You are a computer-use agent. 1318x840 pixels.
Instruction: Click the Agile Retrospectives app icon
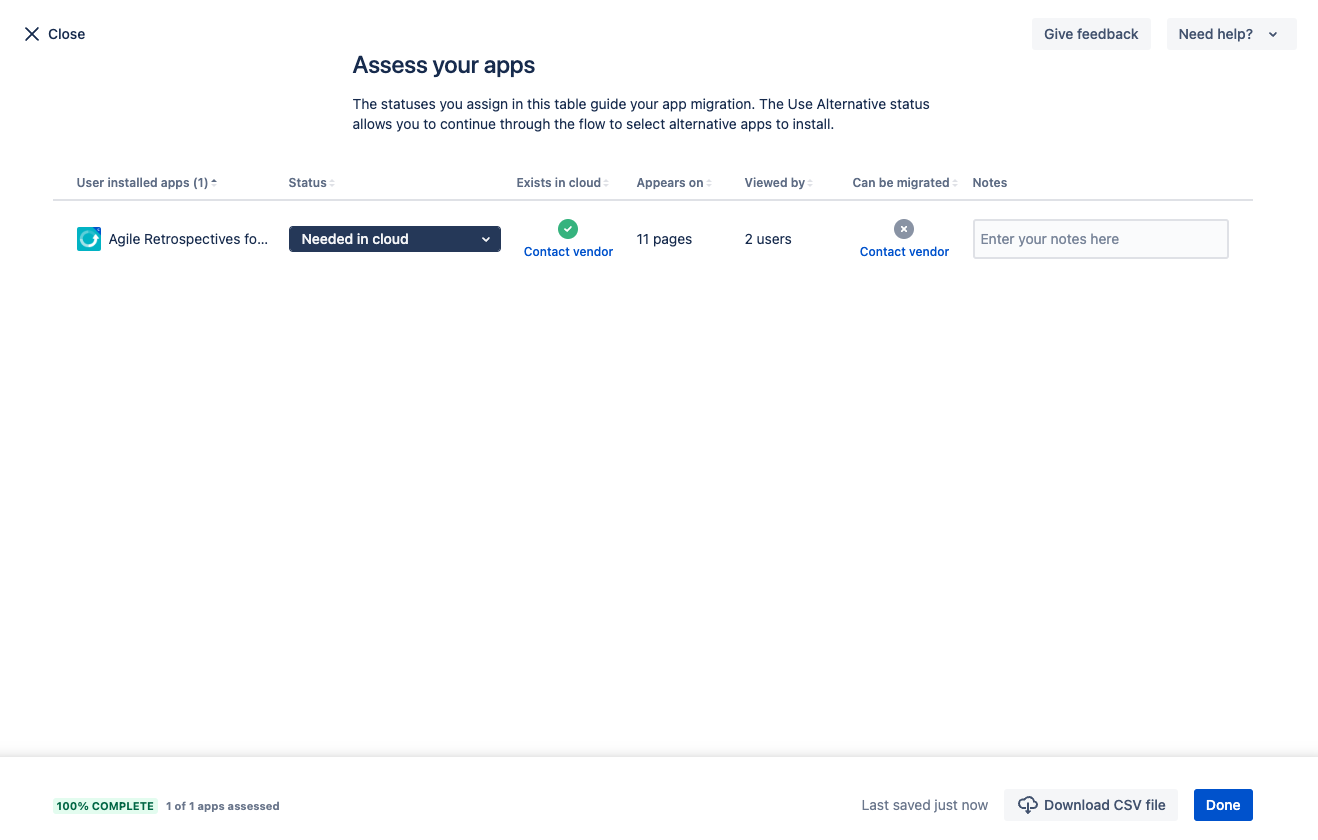coord(89,239)
